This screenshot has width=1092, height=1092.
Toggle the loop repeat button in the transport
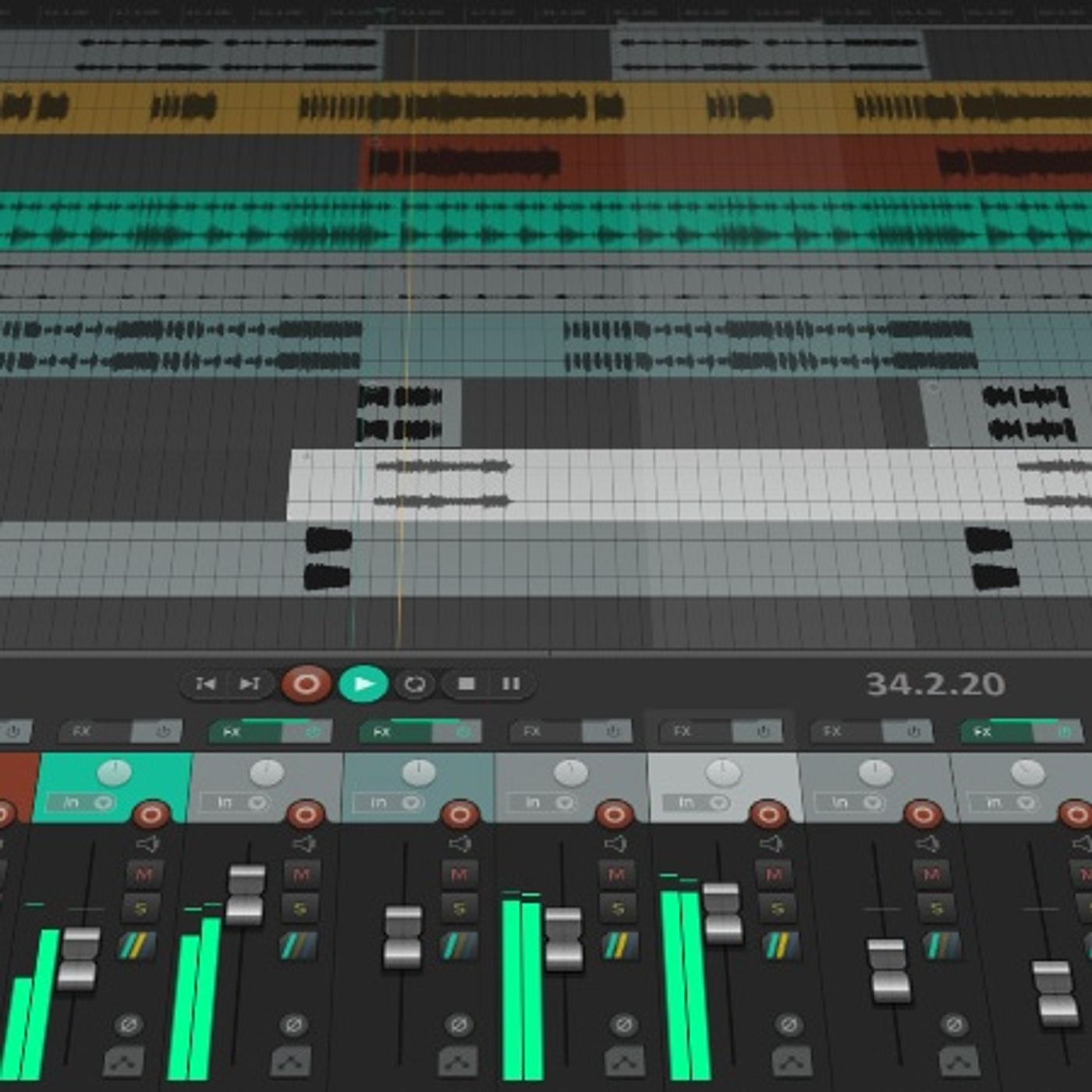414,684
